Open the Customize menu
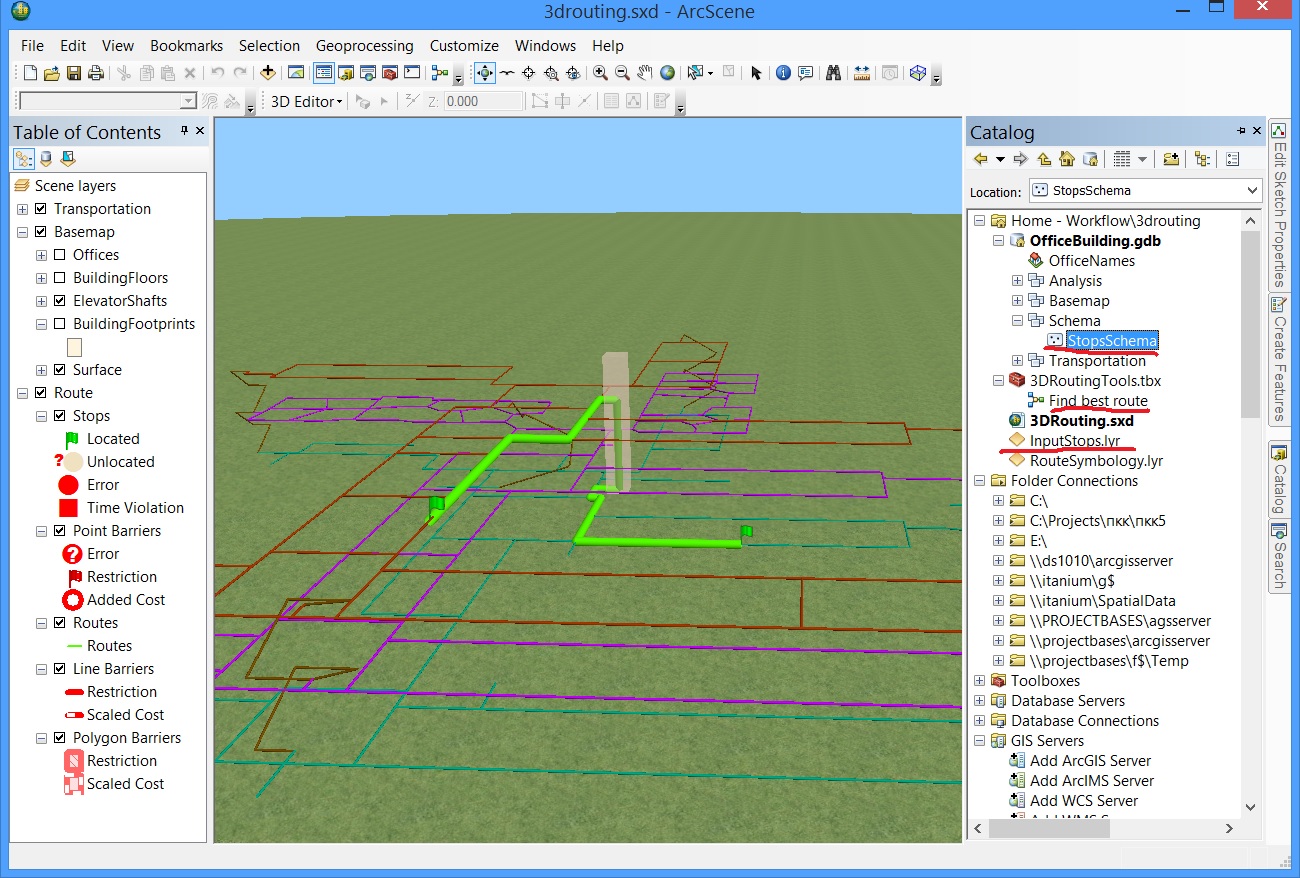1300x878 pixels. [x=464, y=45]
